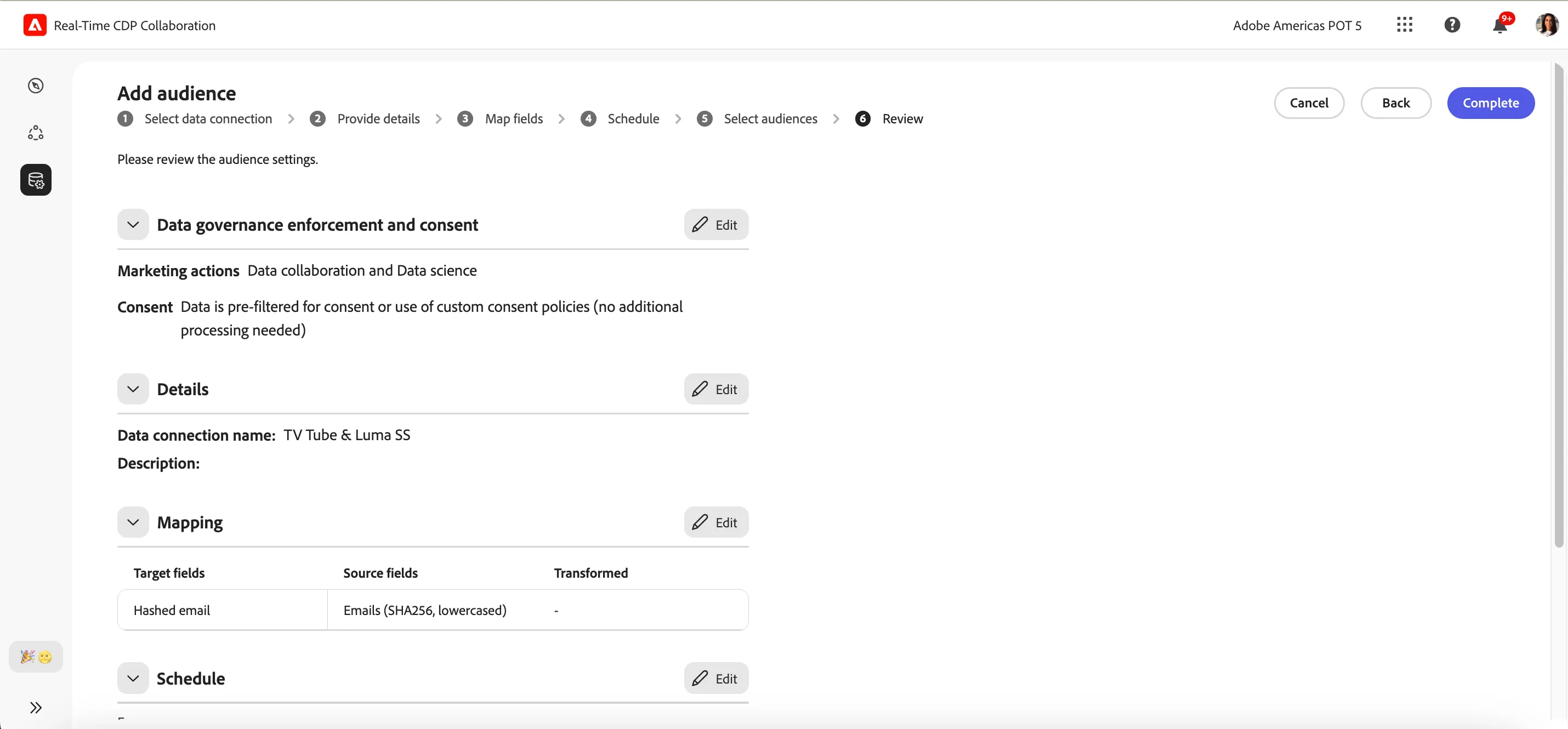This screenshot has height=729, width=1568.
Task: Open the help question mark icon
Action: point(1452,25)
